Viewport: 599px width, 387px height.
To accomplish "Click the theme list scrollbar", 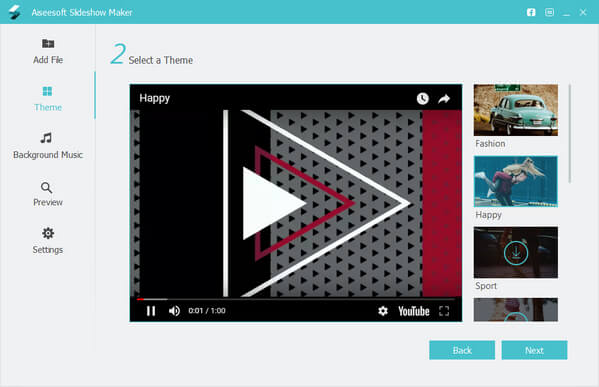I will click(x=570, y=134).
